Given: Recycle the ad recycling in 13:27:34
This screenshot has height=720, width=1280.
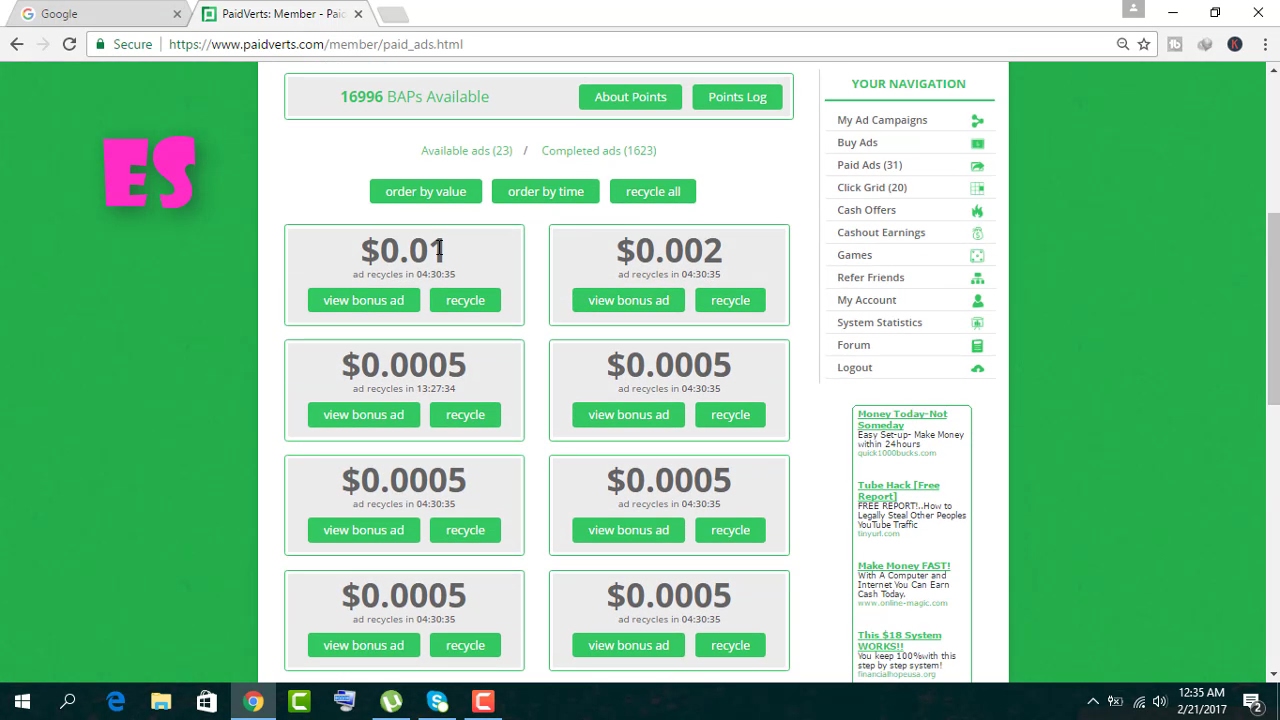Looking at the screenshot, I should coord(465,415).
